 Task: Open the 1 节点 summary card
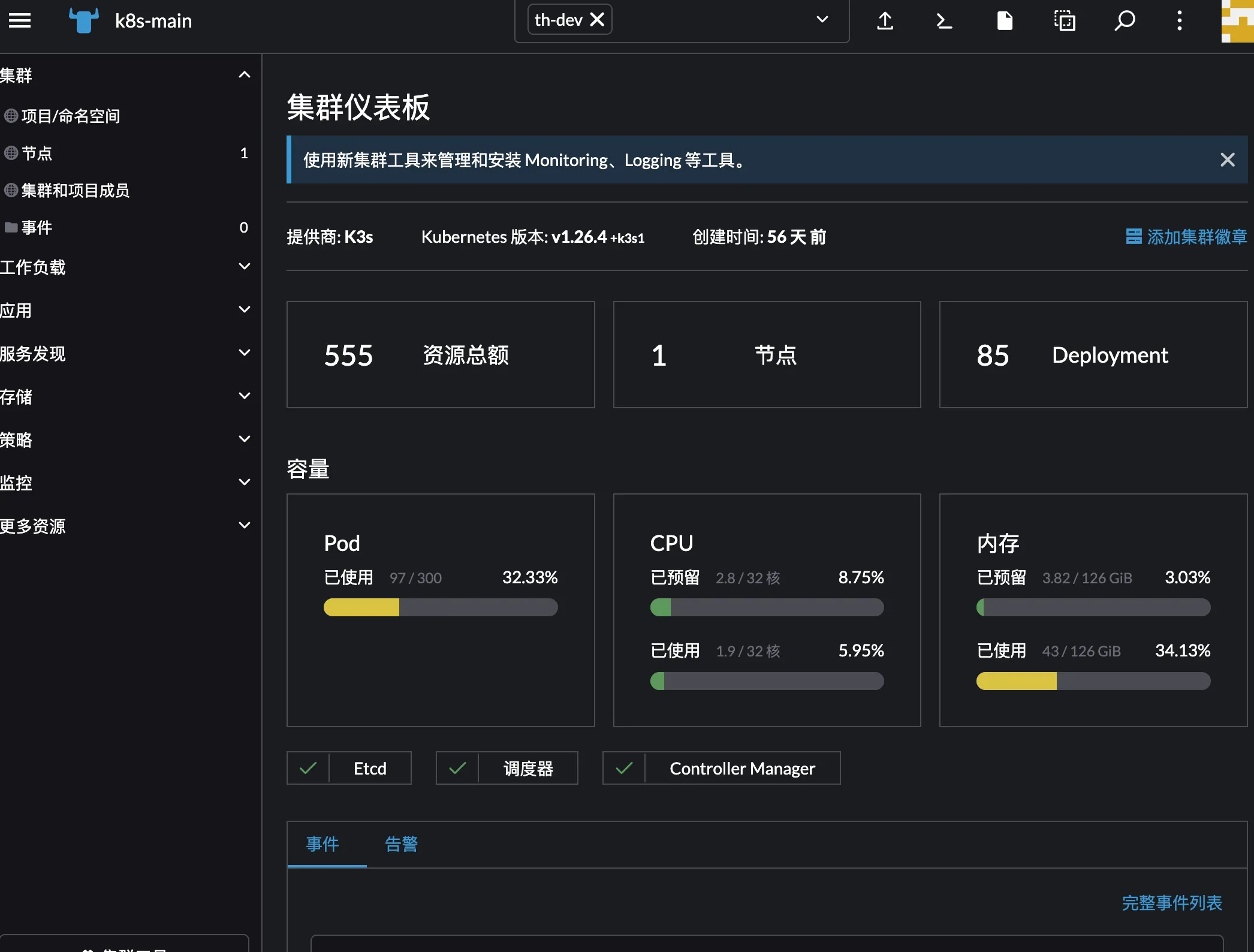767,355
